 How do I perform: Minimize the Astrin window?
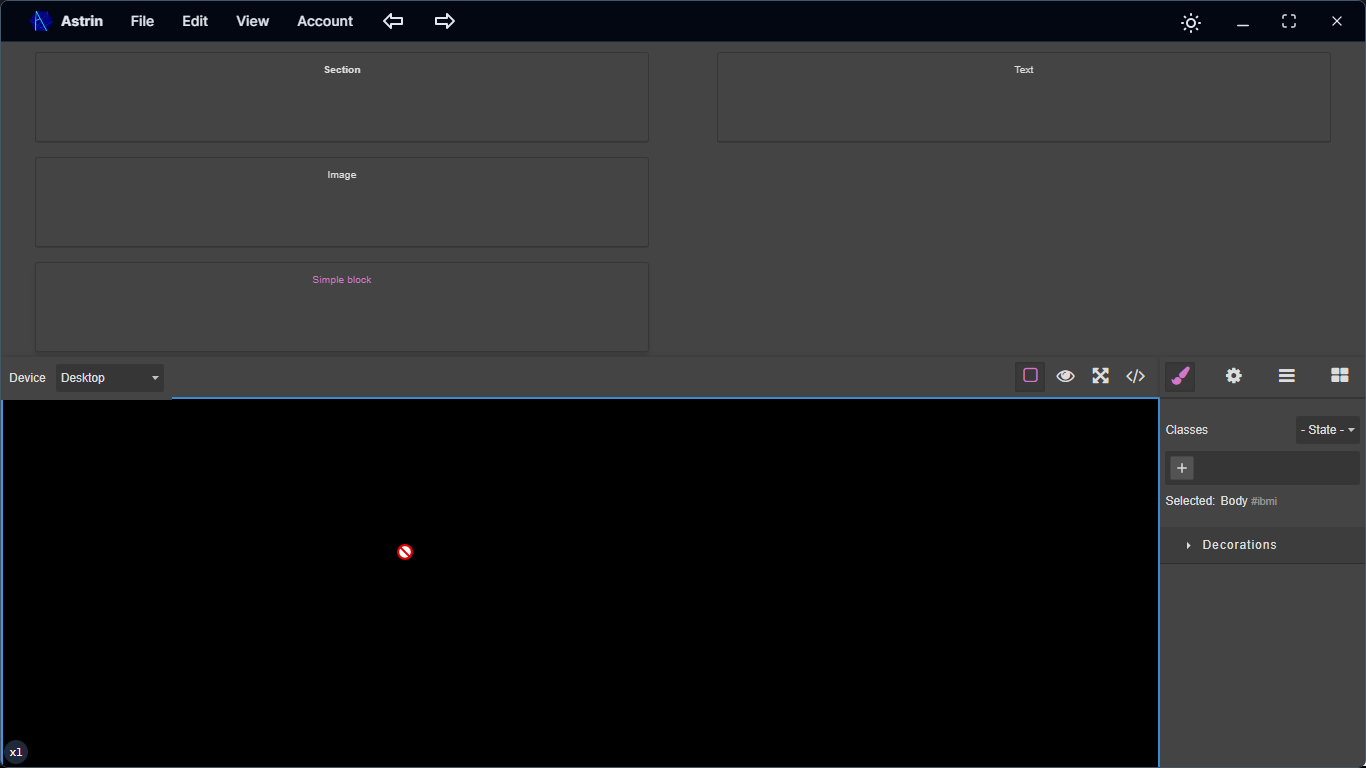[1243, 22]
